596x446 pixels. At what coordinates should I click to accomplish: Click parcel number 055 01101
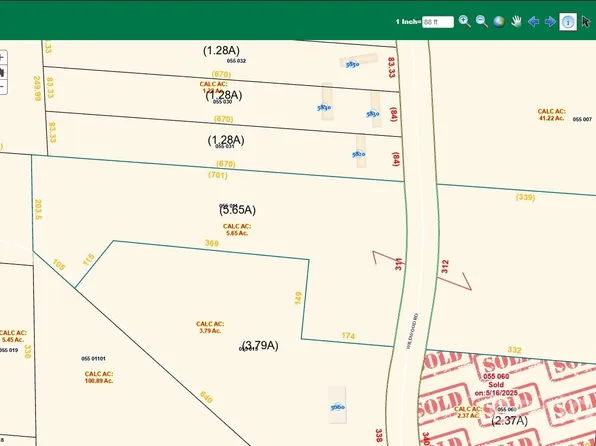(x=94, y=359)
